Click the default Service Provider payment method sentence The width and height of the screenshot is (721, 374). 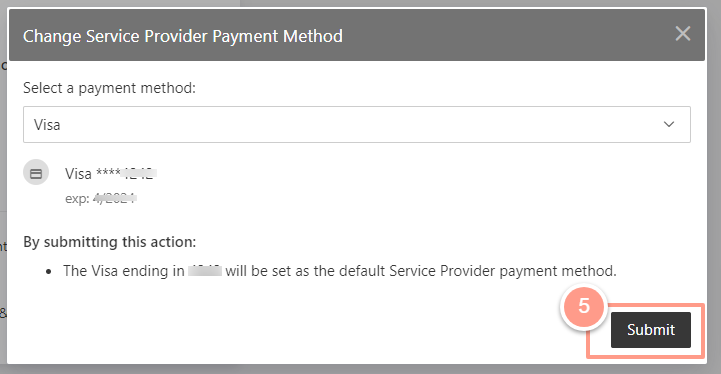tap(340, 271)
